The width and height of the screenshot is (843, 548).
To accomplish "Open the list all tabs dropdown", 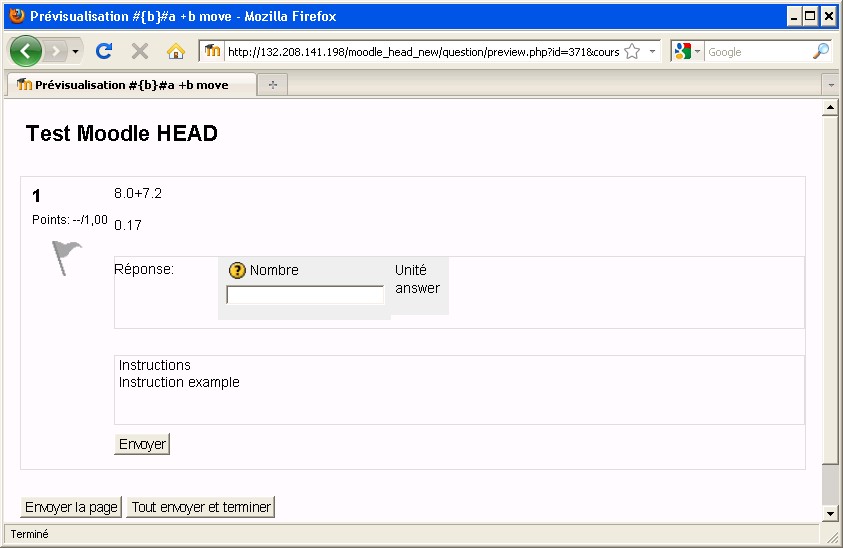I will (831, 85).
